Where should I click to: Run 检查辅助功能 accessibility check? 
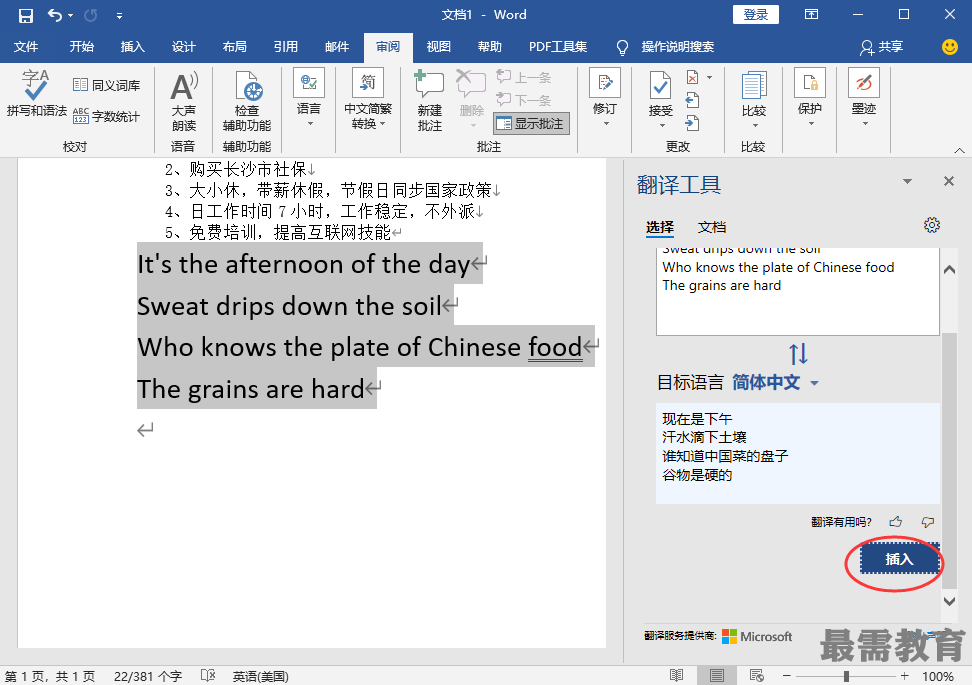pyautogui.click(x=247, y=102)
